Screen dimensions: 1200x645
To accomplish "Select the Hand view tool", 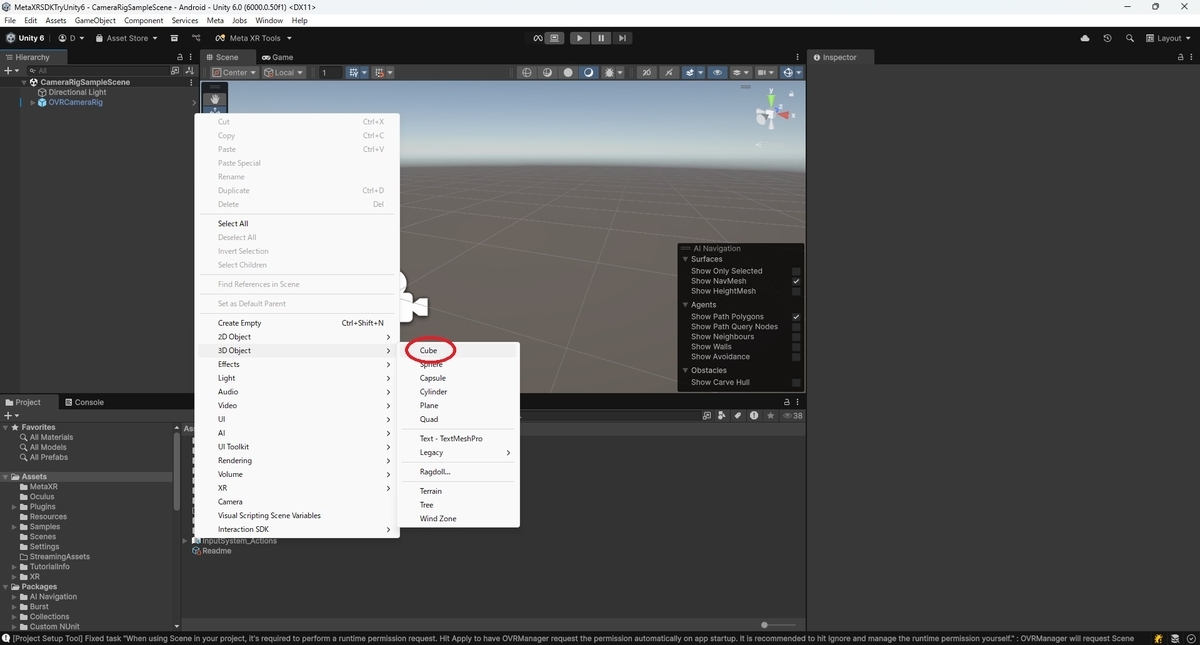I will click(x=214, y=98).
